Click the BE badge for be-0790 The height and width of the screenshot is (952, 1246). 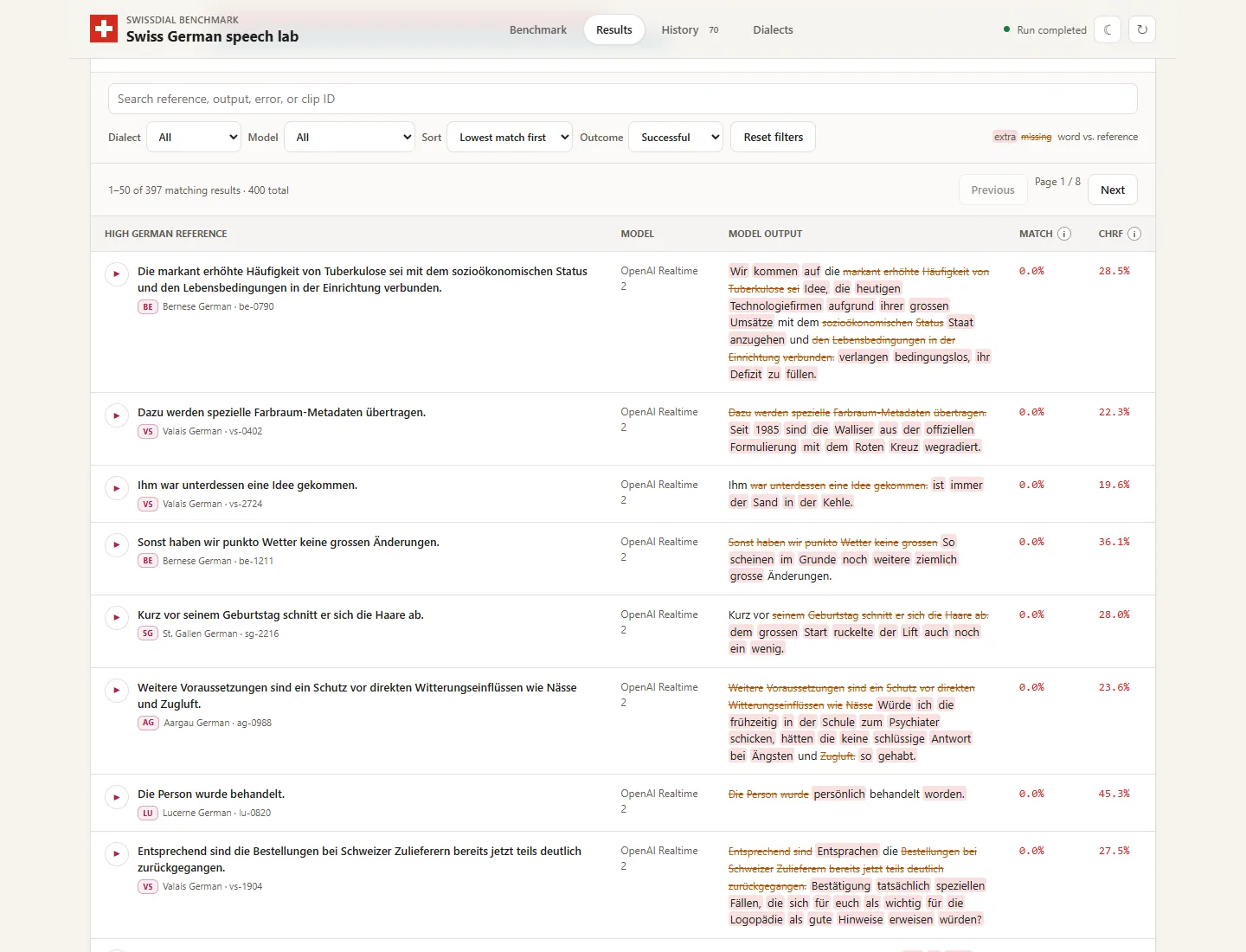click(x=148, y=306)
